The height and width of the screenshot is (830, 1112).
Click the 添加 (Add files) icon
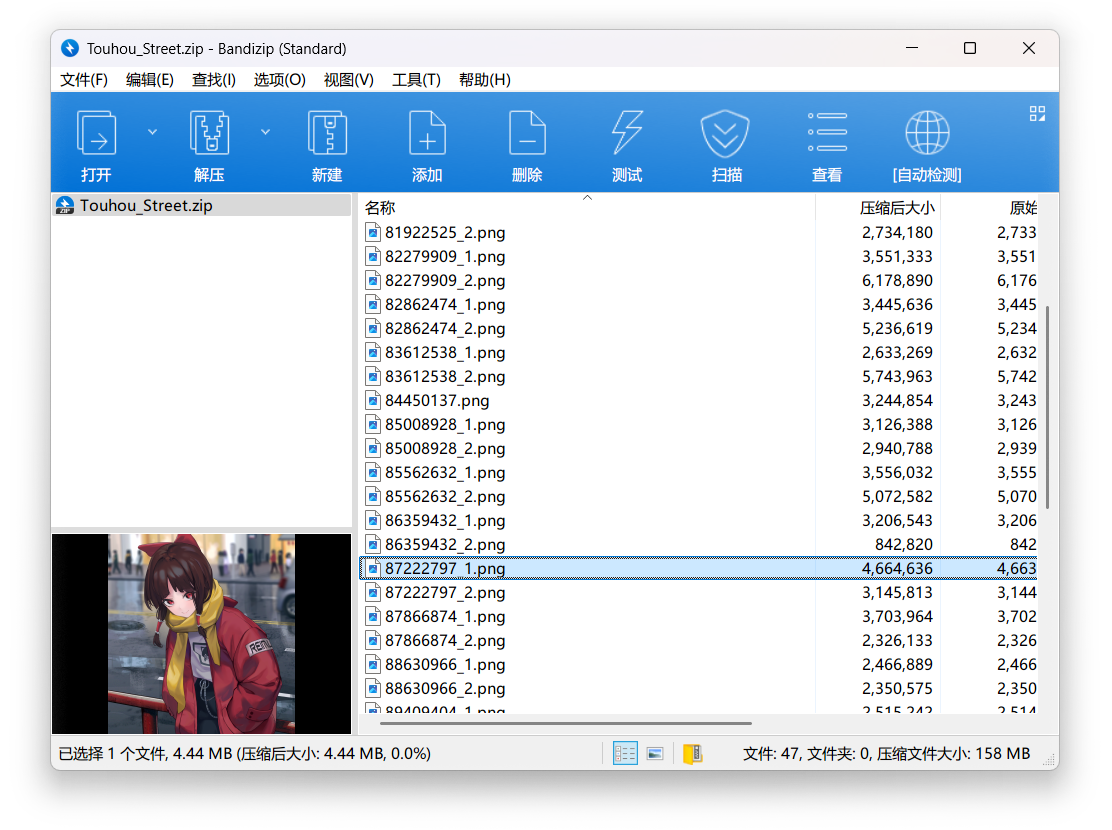pyautogui.click(x=427, y=135)
